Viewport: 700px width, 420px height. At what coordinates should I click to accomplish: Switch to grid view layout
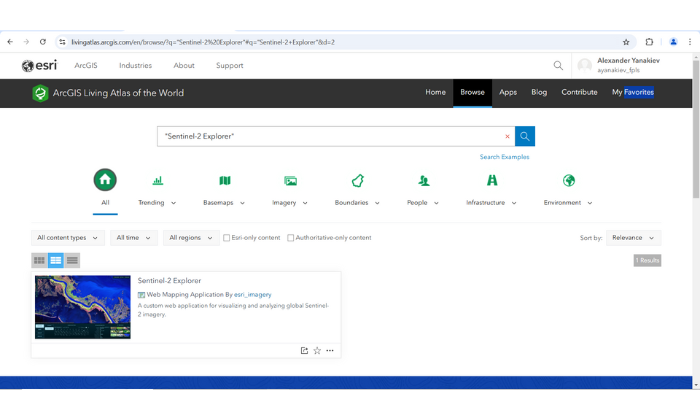tap(39, 260)
